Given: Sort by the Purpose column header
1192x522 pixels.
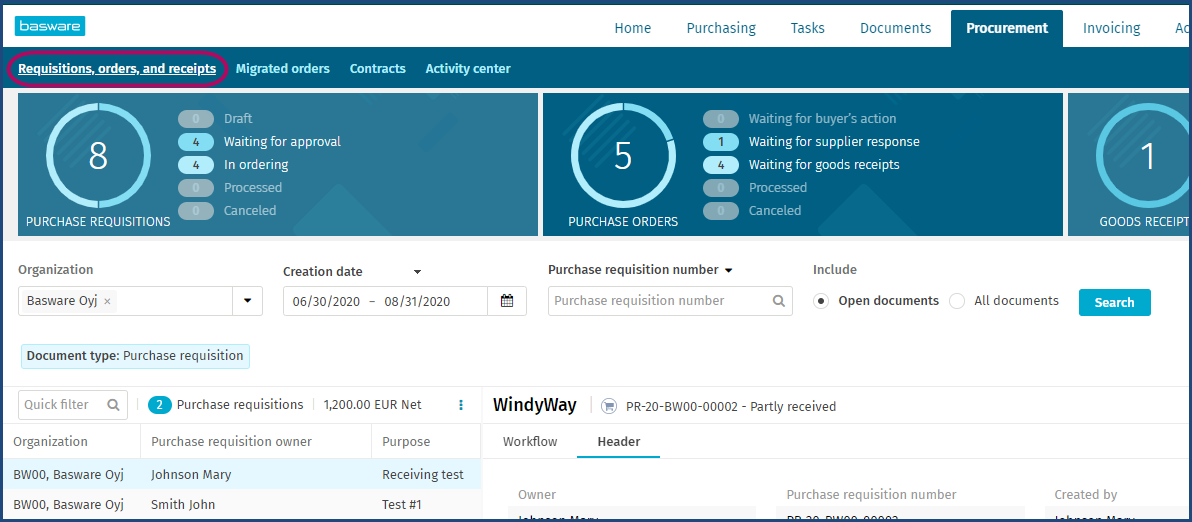Looking at the screenshot, I should click(406, 441).
